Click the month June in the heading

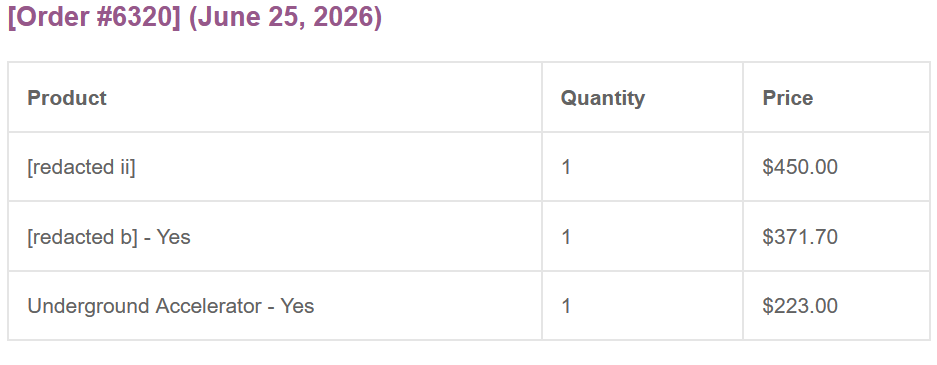point(230,17)
